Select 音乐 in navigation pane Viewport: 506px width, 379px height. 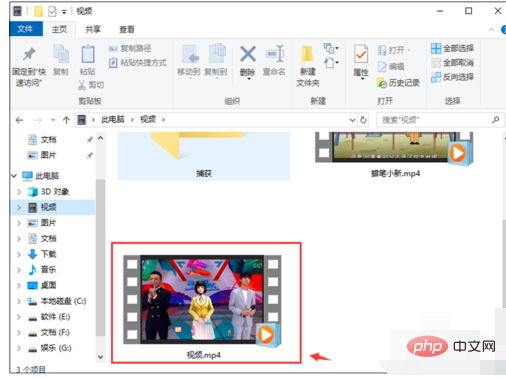pos(48,270)
